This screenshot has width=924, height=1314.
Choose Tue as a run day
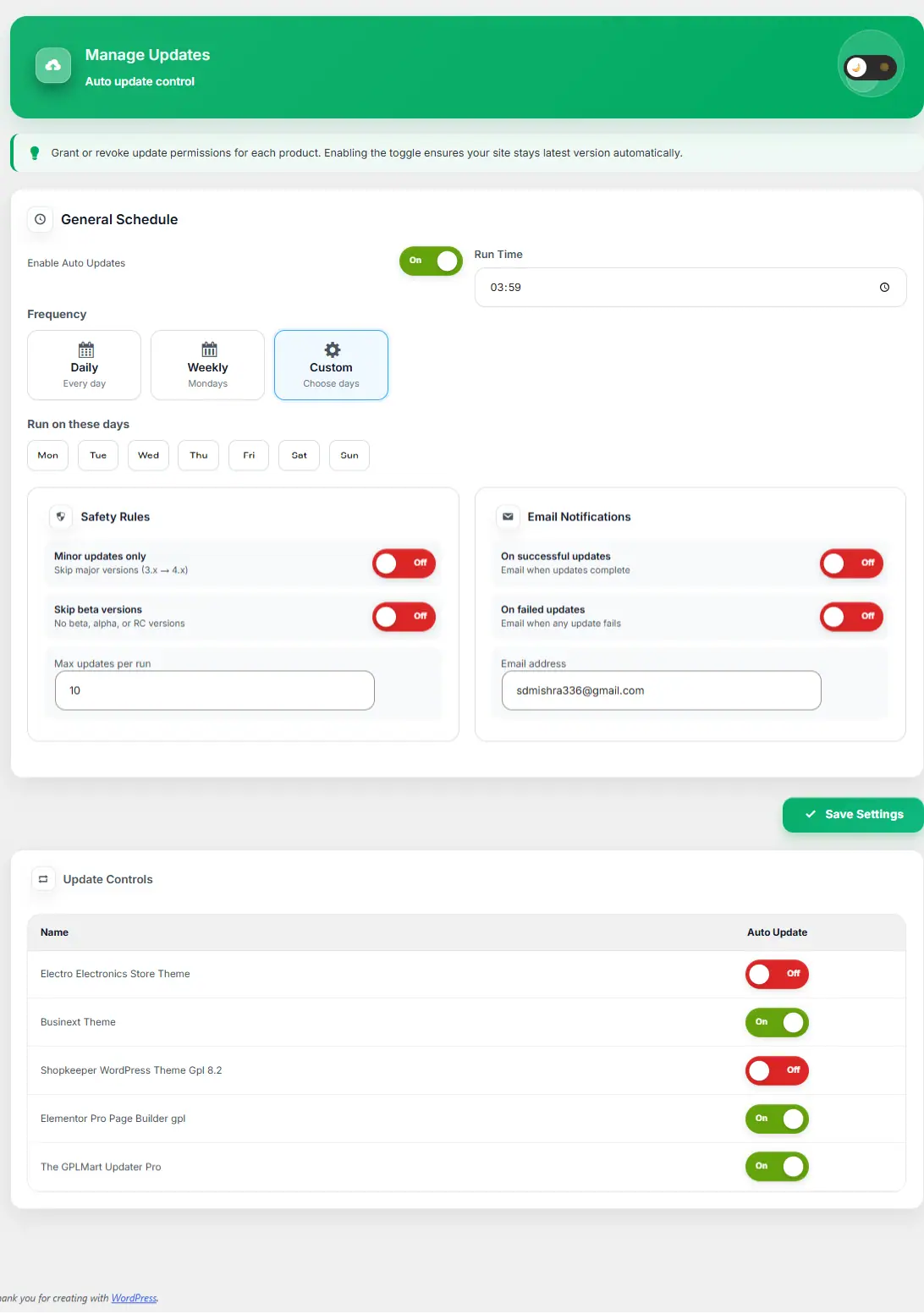(x=98, y=455)
